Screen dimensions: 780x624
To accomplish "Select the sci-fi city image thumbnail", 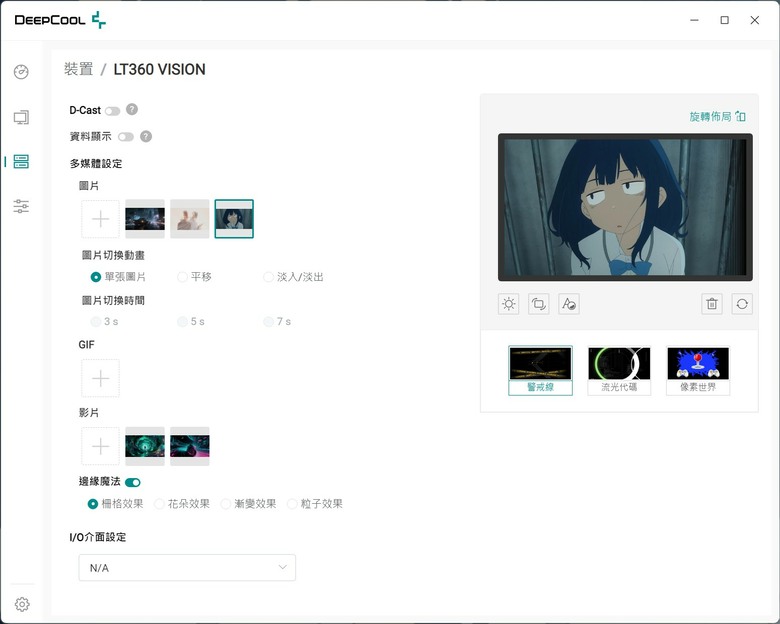I will [x=145, y=219].
